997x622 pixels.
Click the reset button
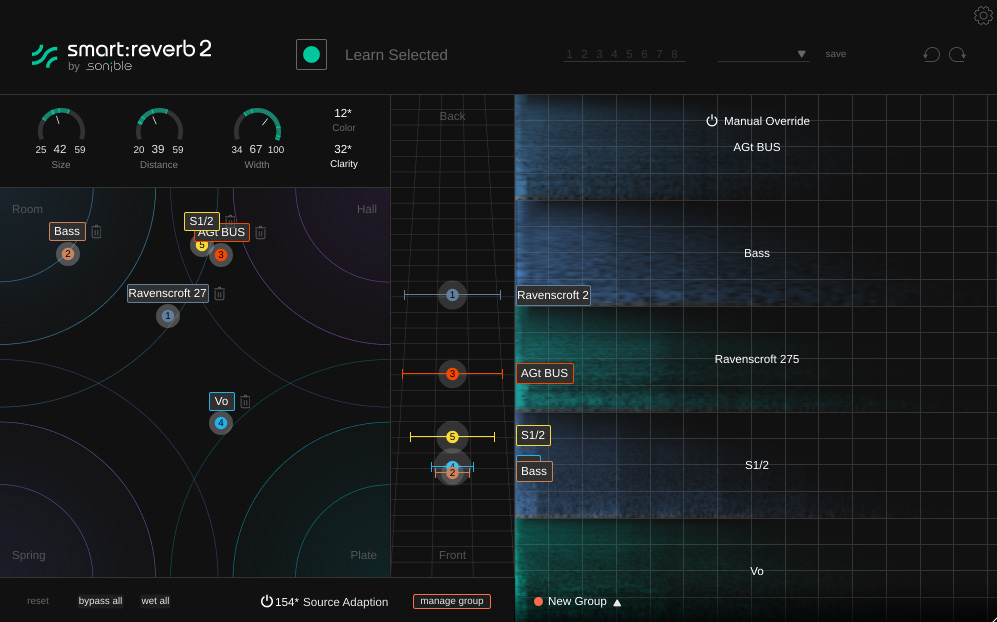click(38, 601)
